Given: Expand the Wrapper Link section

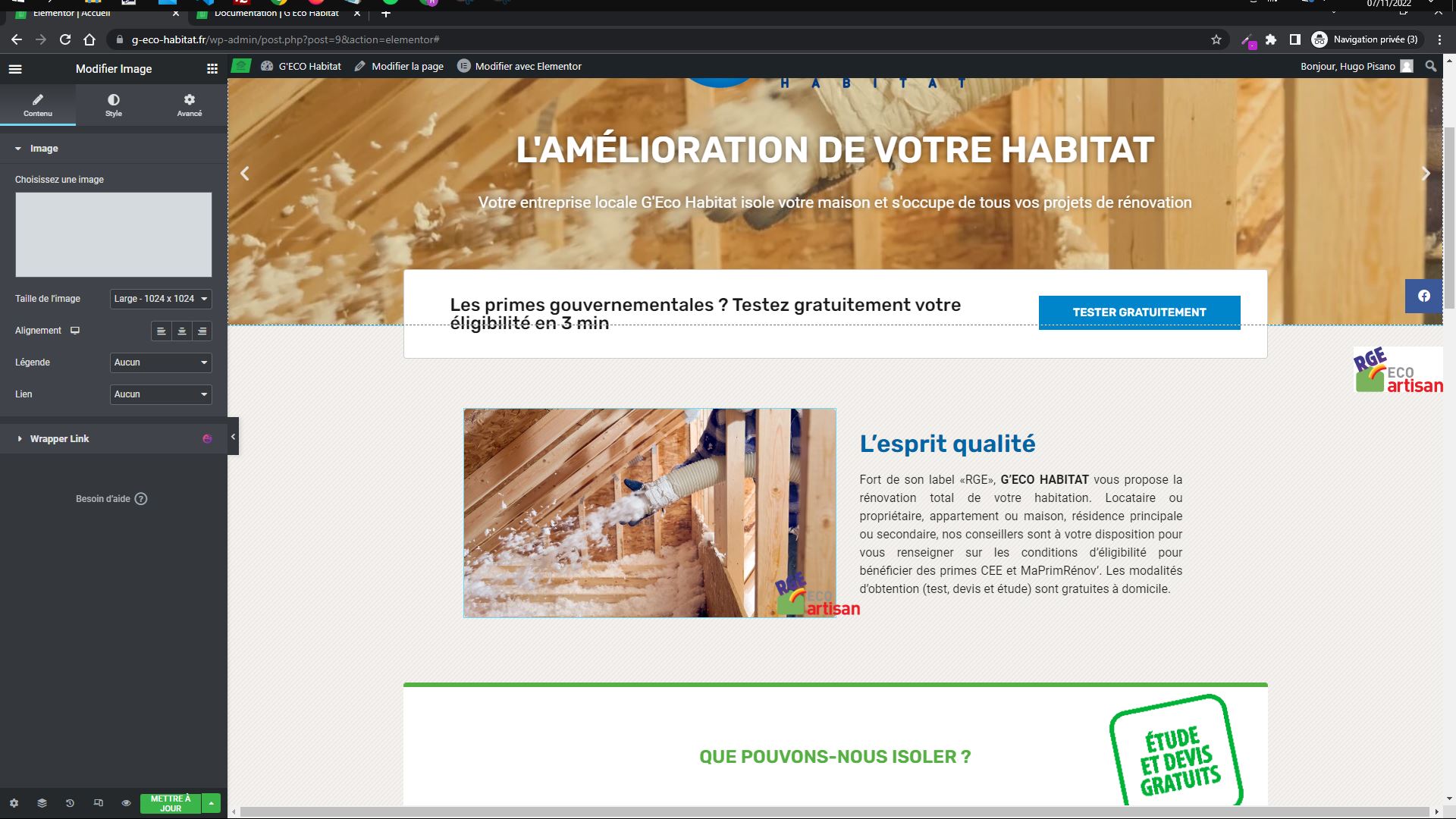Looking at the screenshot, I should click(59, 439).
